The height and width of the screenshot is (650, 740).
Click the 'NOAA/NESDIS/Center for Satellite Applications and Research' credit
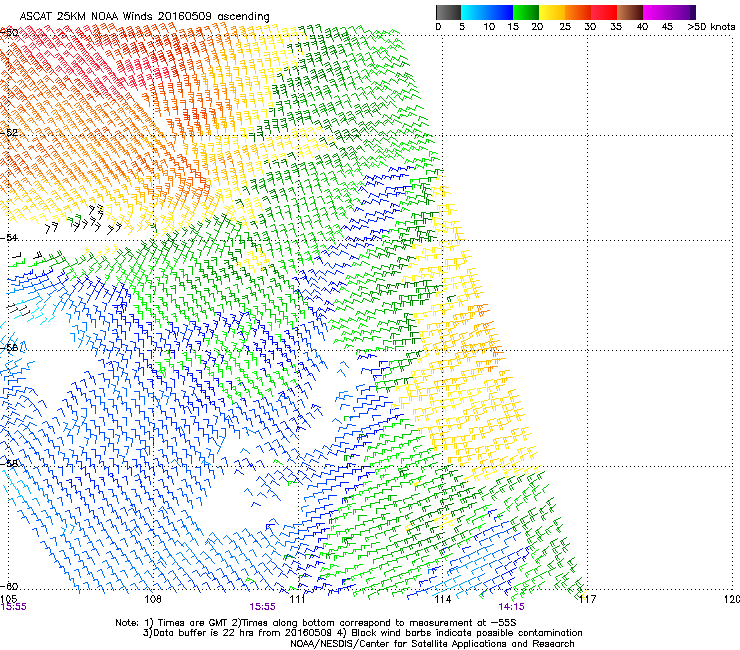point(432,644)
